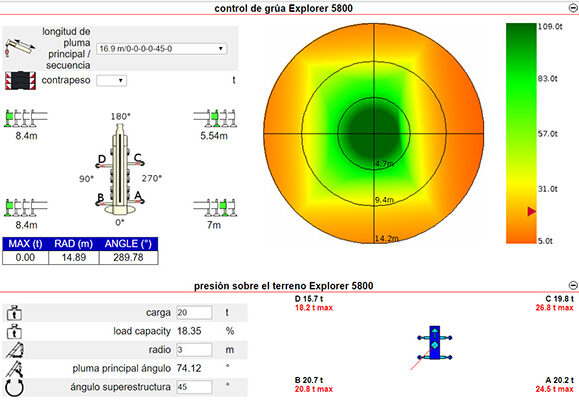Viewport: 579px width, 405px height.
Task: Click the 57.0t scale label
Action: (x=547, y=134)
